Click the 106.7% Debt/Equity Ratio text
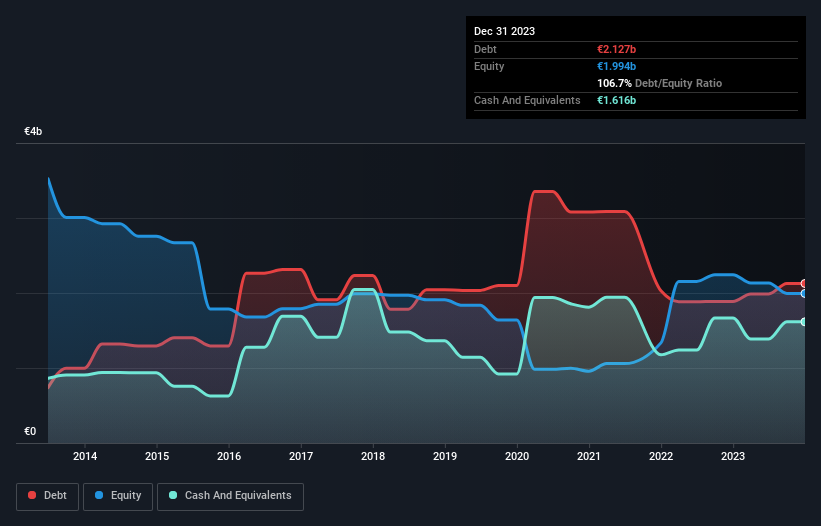The height and width of the screenshot is (526, 821). click(659, 83)
